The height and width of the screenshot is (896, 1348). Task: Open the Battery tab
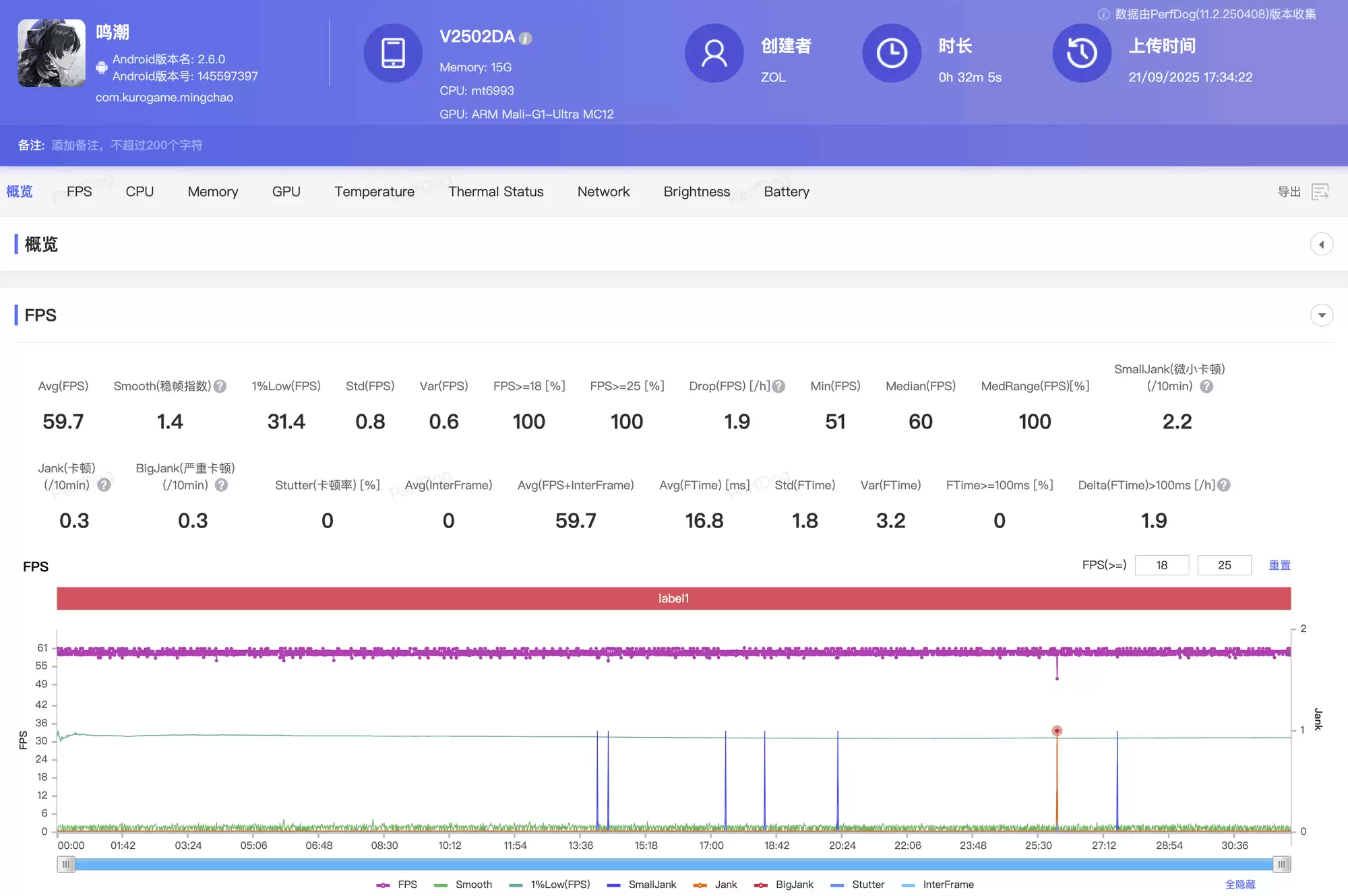click(x=786, y=192)
